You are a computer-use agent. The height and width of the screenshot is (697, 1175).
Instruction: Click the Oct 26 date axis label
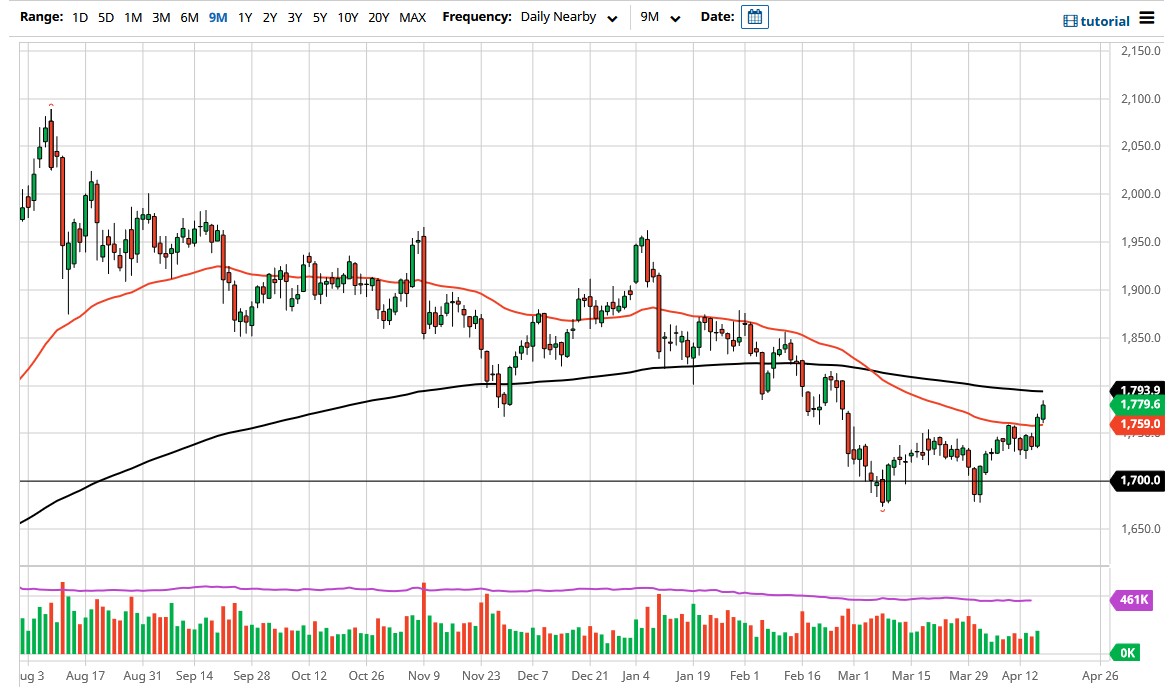(x=366, y=676)
